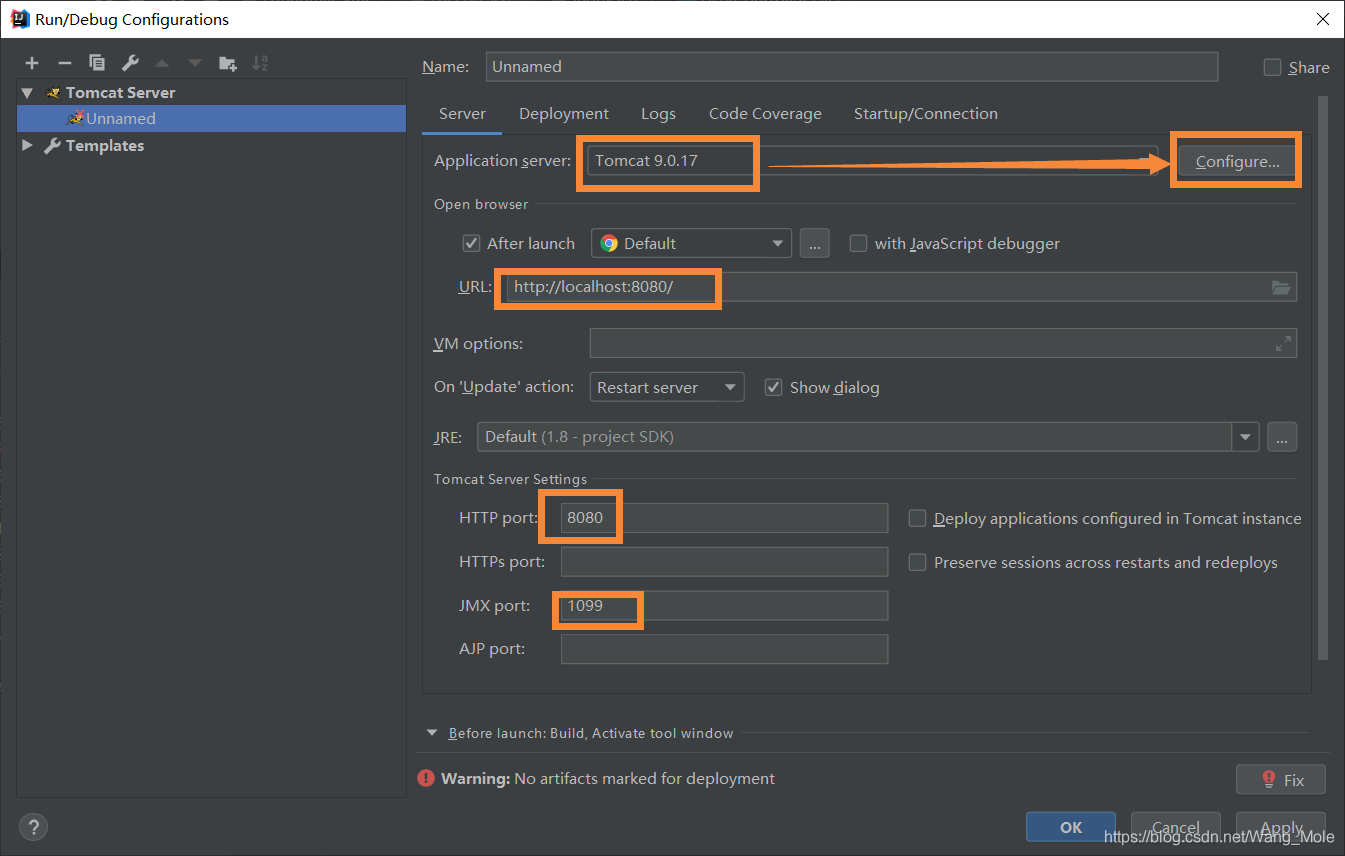Image resolution: width=1345 pixels, height=856 pixels.
Task: Expand the VM options field
Action: pos(1283,343)
